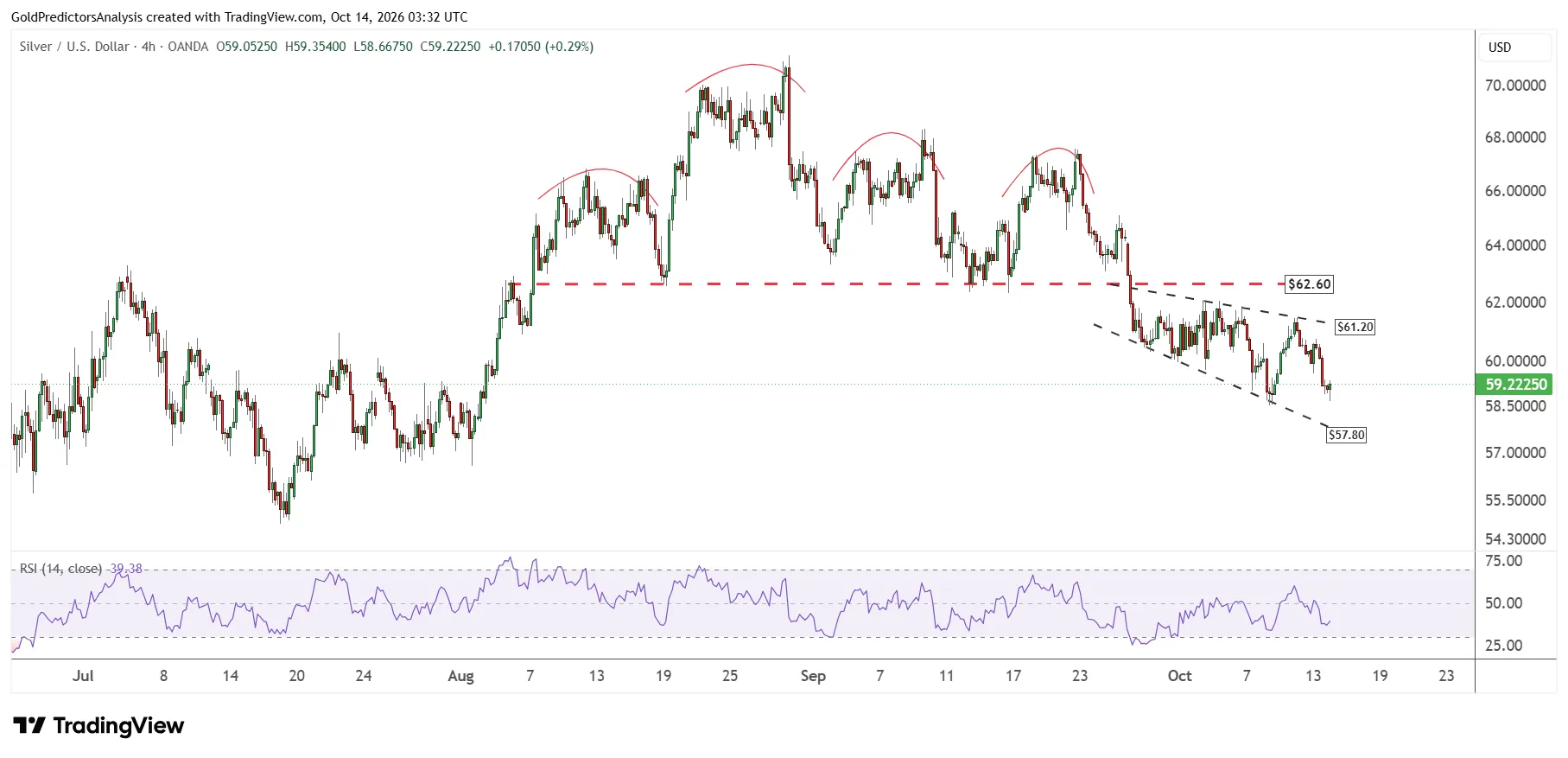
Task: Click the current price tag 59.22250
Action: coord(1516,385)
